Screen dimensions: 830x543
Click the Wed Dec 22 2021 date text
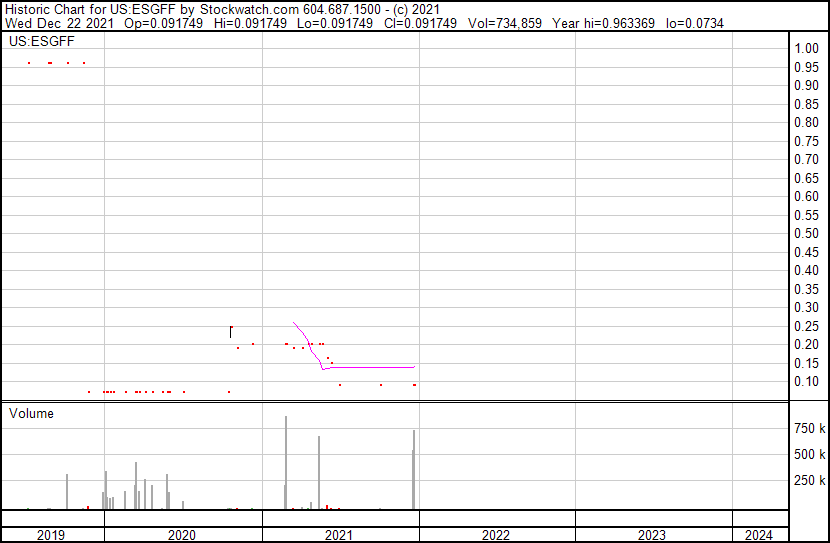click(x=55, y=23)
